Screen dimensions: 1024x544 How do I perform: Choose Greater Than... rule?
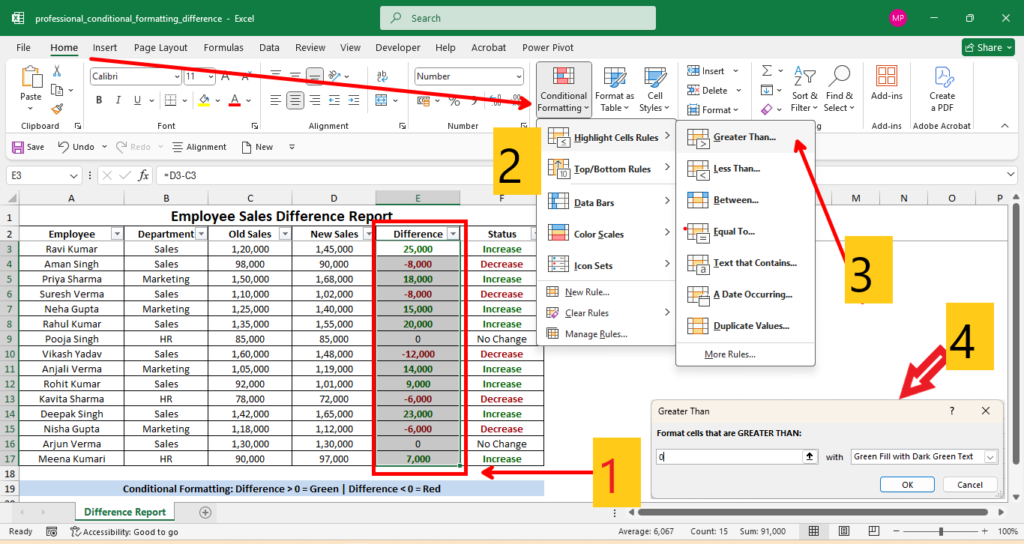744,137
